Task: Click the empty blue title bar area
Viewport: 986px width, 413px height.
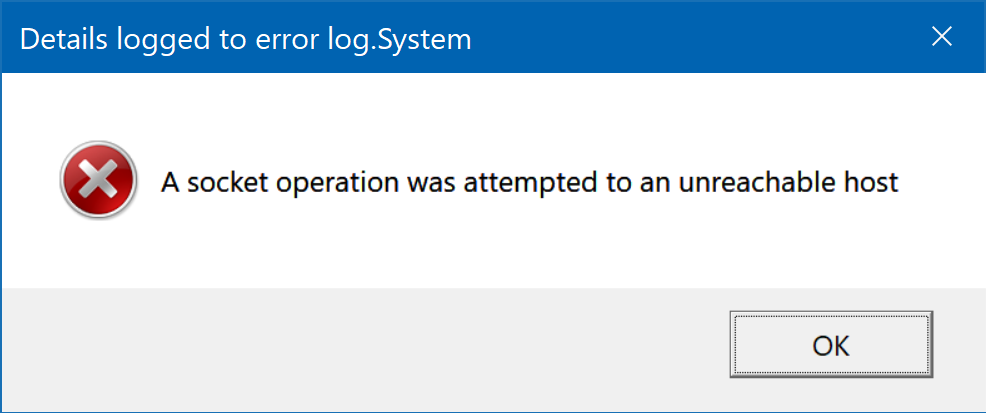Action: (x=692, y=38)
